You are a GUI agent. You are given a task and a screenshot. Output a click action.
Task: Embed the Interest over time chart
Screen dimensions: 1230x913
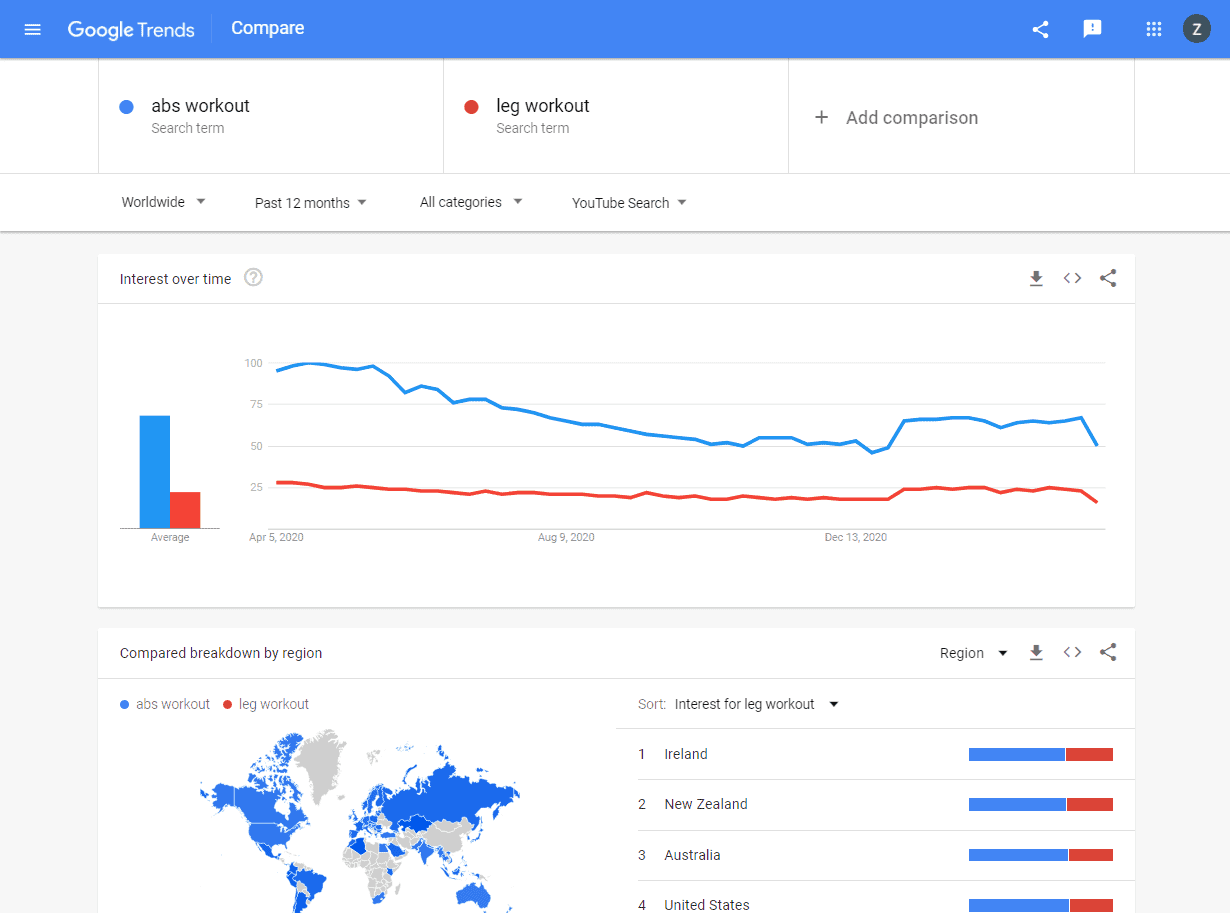[1072, 279]
